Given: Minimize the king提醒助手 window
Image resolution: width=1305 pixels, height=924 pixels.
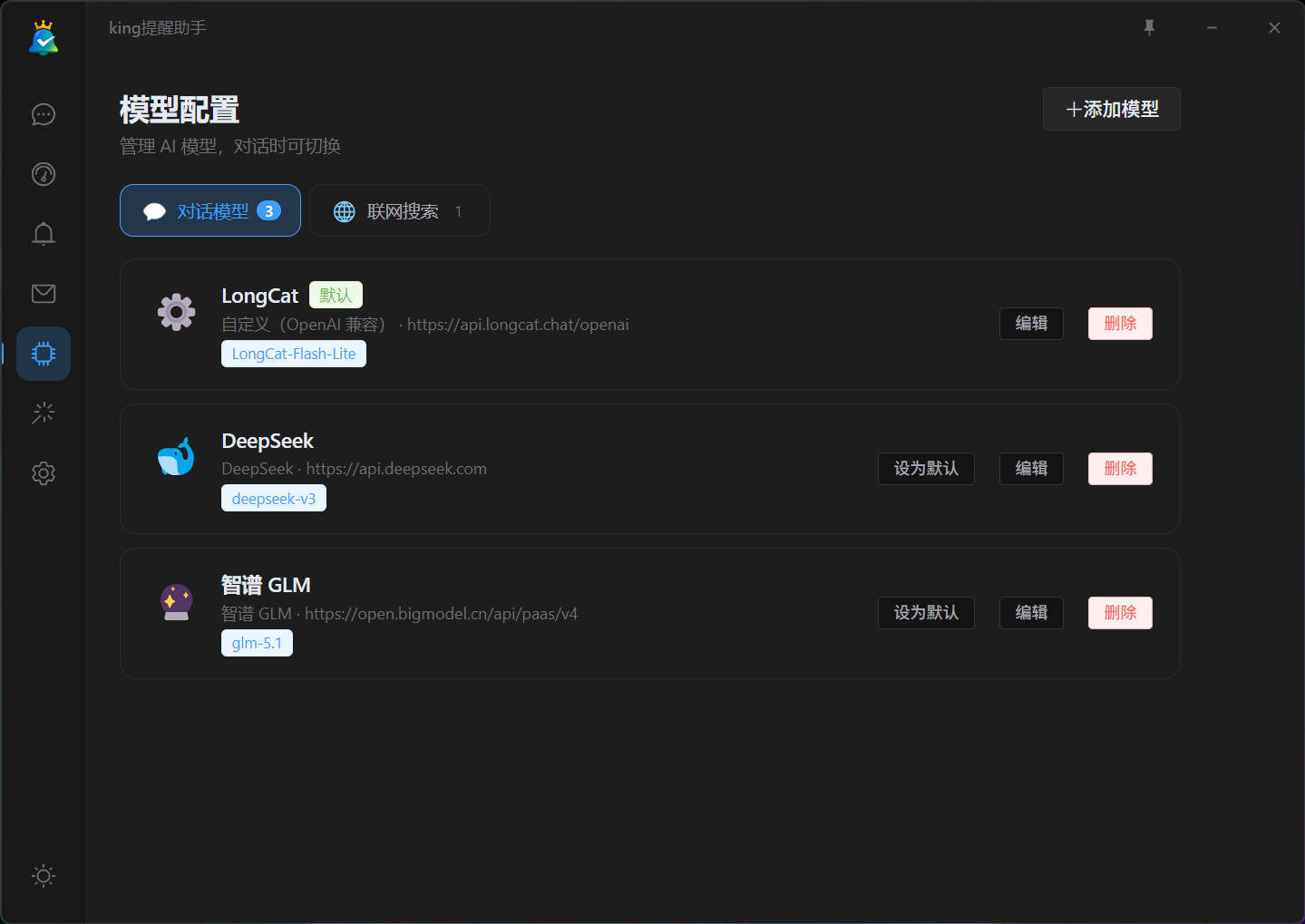Looking at the screenshot, I should 1212,28.
